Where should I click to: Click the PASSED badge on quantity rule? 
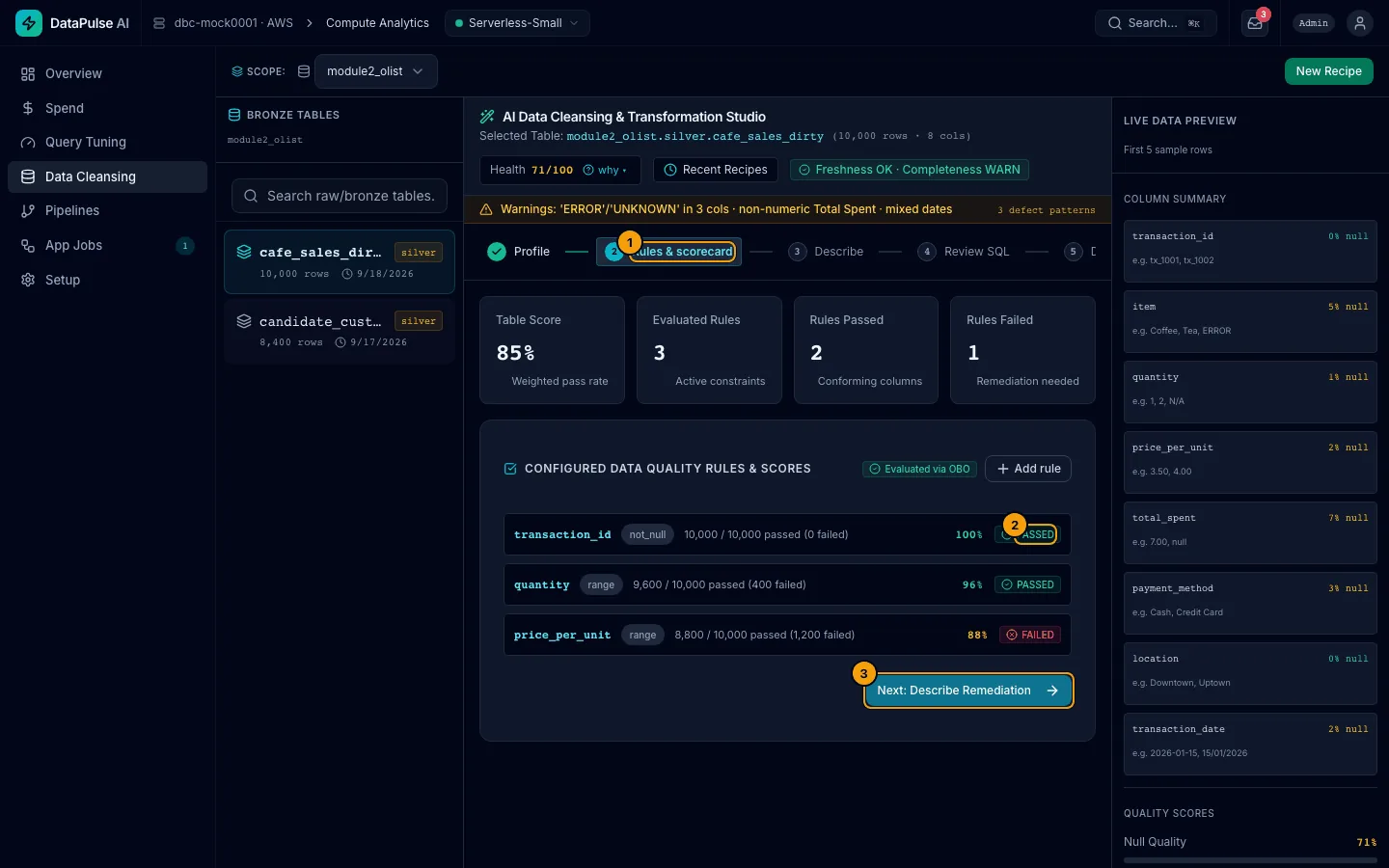coord(1027,584)
